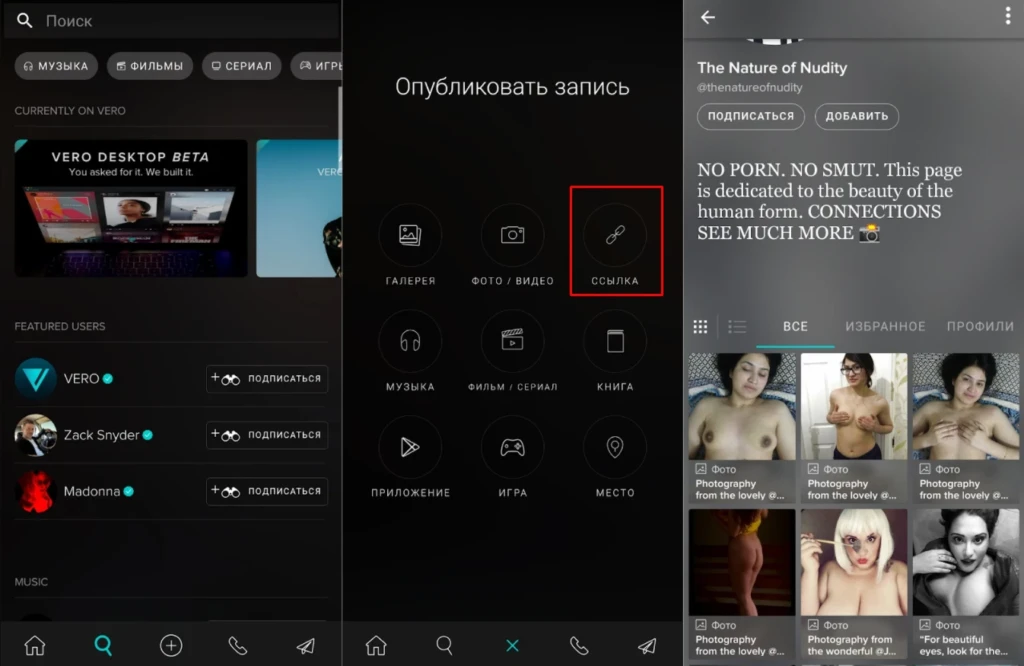Image resolution: width=1024 pixels, height=666 pixels.
Task: Click the Поиск search input field
Action: pyautogui.click(x=171, y=21)
